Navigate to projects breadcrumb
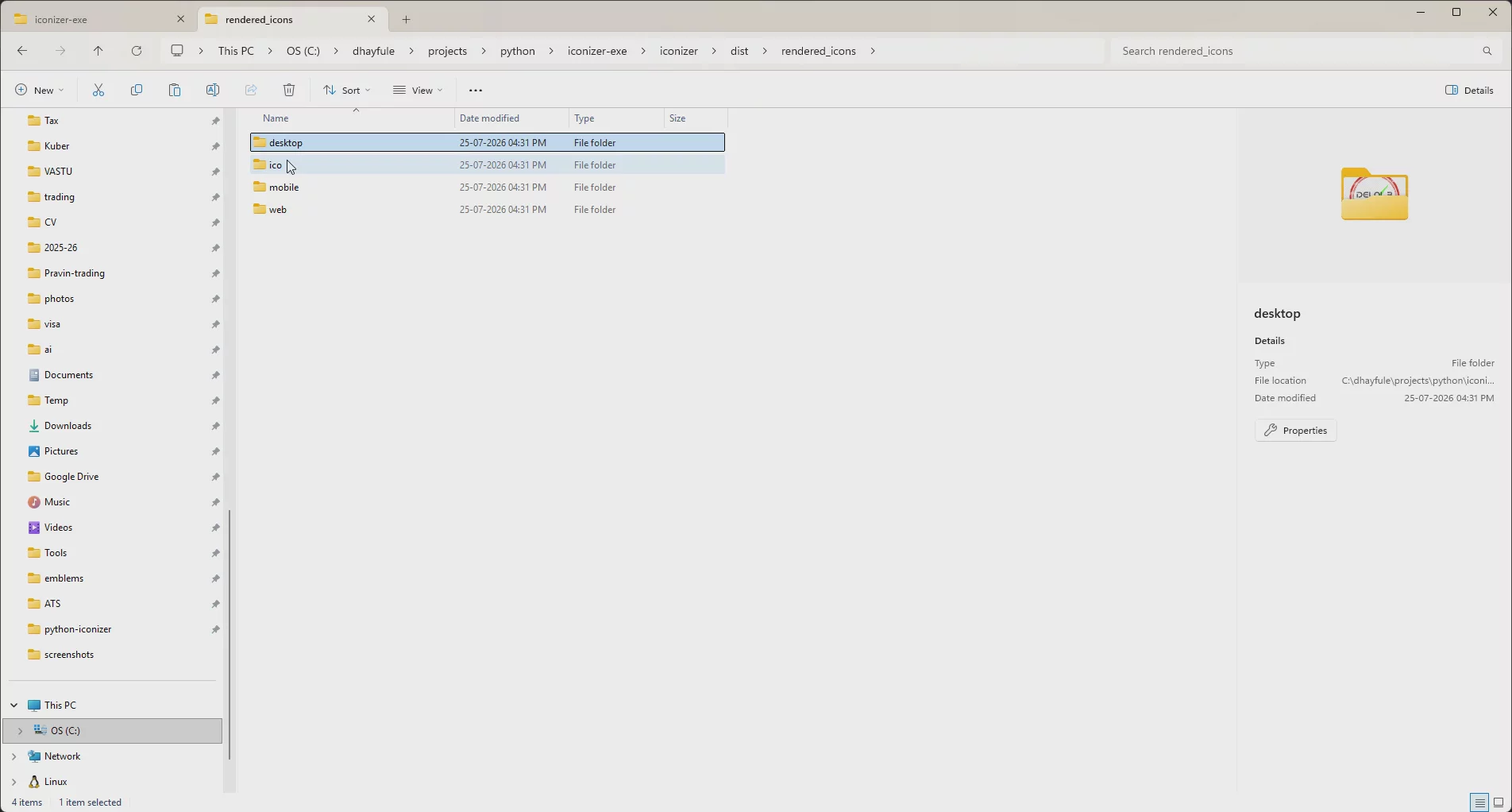 448,51
